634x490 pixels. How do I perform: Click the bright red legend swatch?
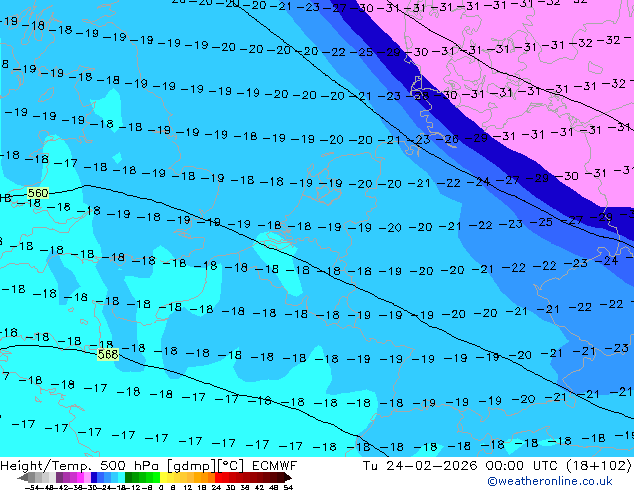pyautogui.click(x=218, y=477)
